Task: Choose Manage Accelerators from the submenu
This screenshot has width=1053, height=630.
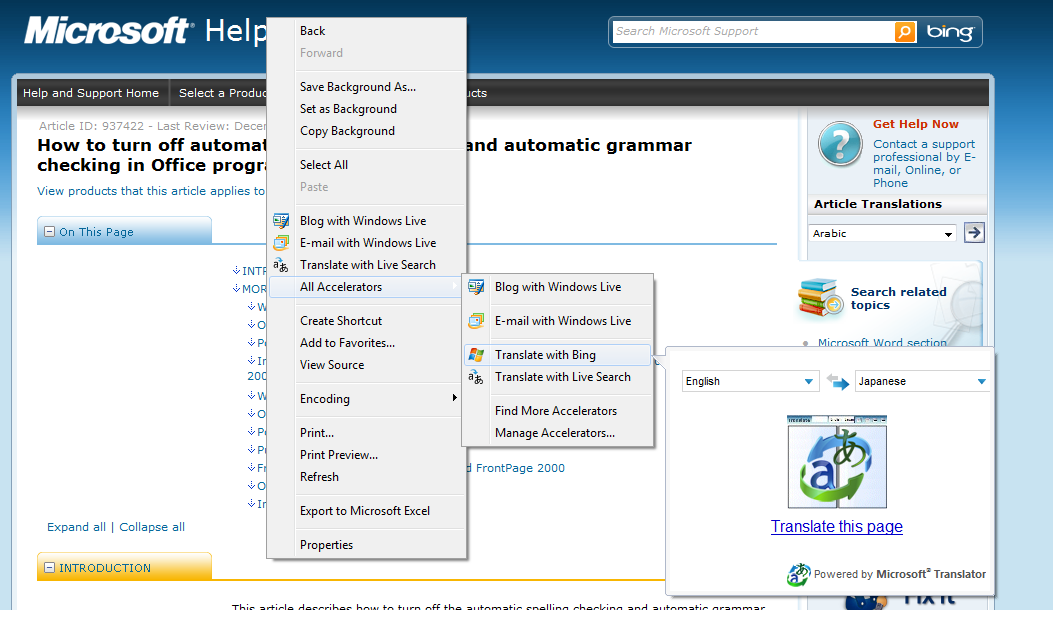Action: pyautogui.click(x=555, y=433)
